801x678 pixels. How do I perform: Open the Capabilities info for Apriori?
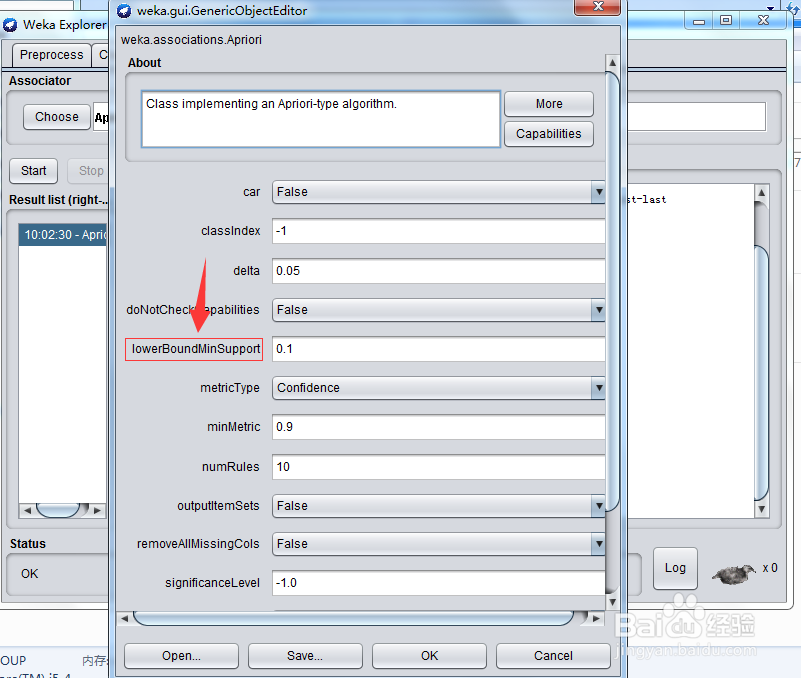tap(549, 134)
